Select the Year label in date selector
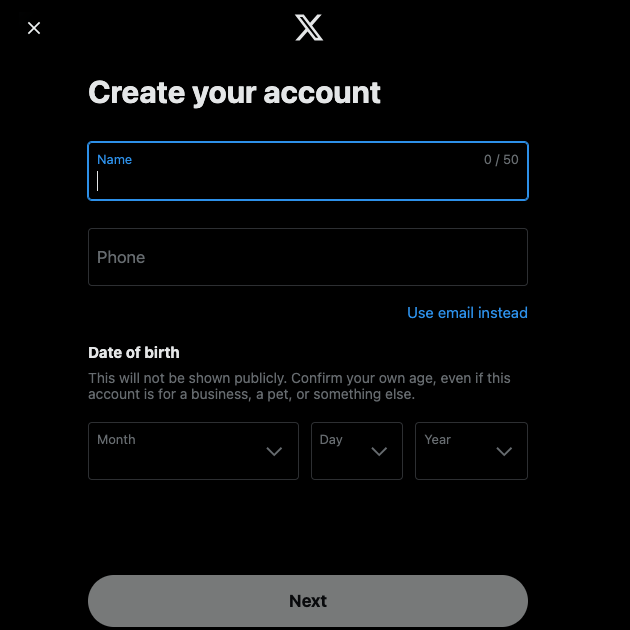 (x=438, y=440)
